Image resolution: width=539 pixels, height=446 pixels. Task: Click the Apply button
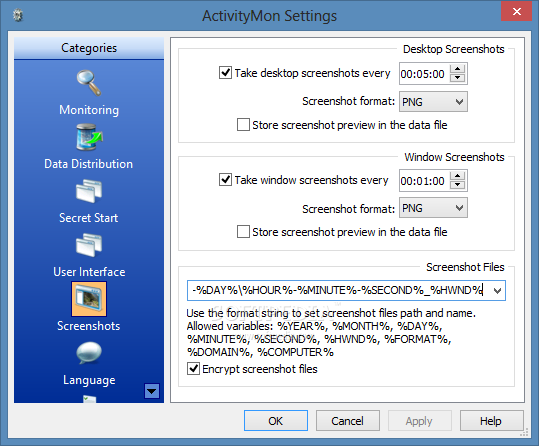tap(419, 421)
